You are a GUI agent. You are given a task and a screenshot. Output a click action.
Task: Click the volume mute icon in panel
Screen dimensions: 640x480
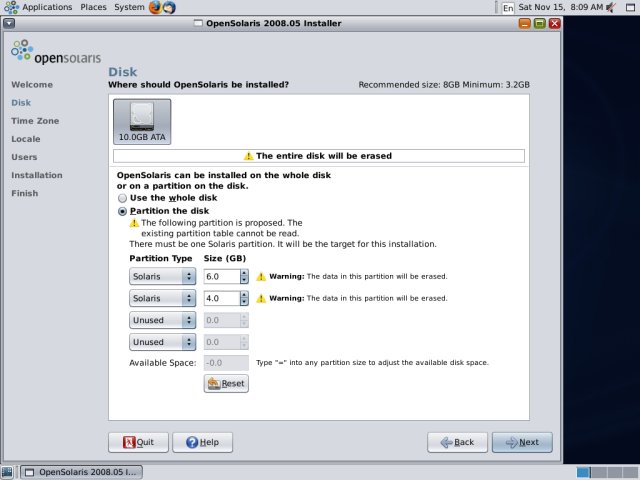pos(611,7)
